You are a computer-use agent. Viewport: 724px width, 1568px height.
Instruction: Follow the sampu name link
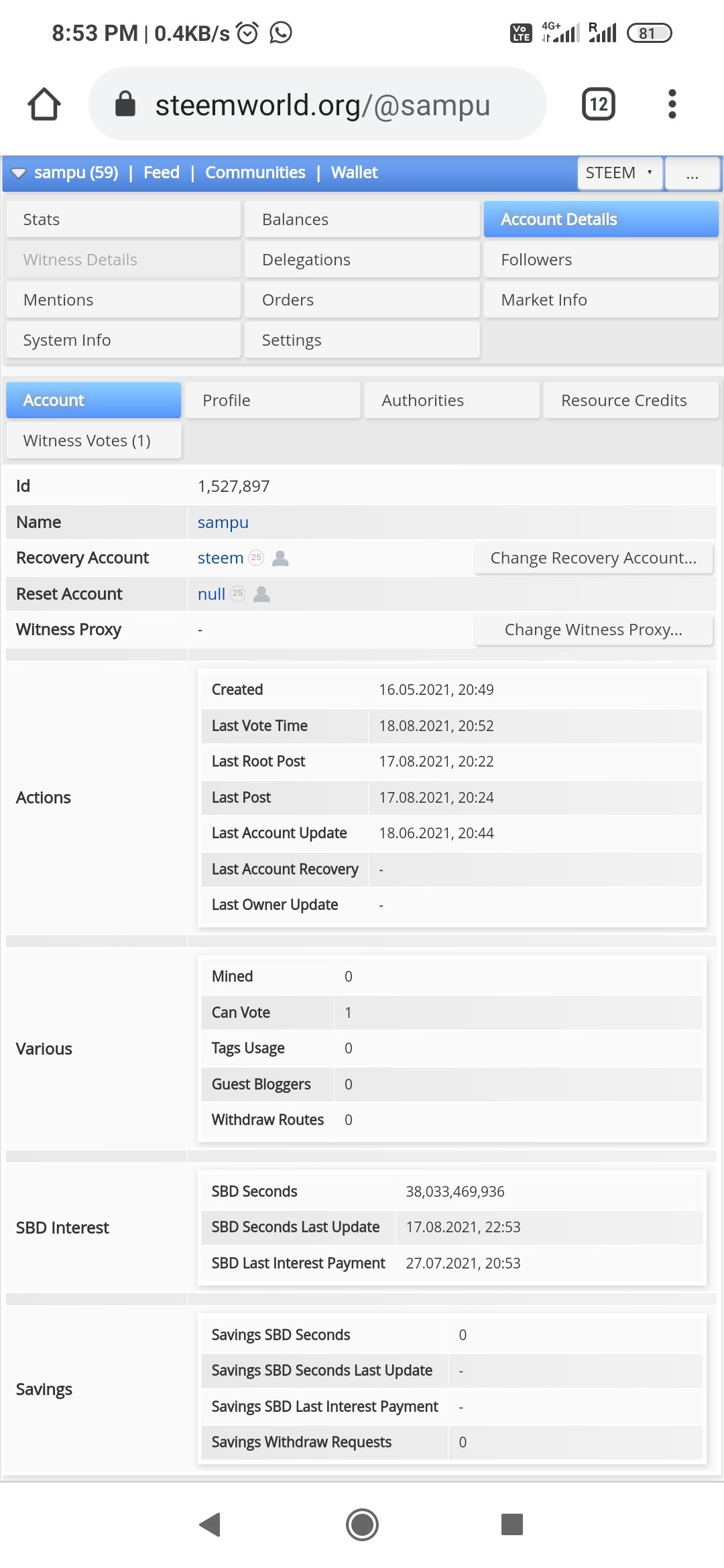coord(223,523)
